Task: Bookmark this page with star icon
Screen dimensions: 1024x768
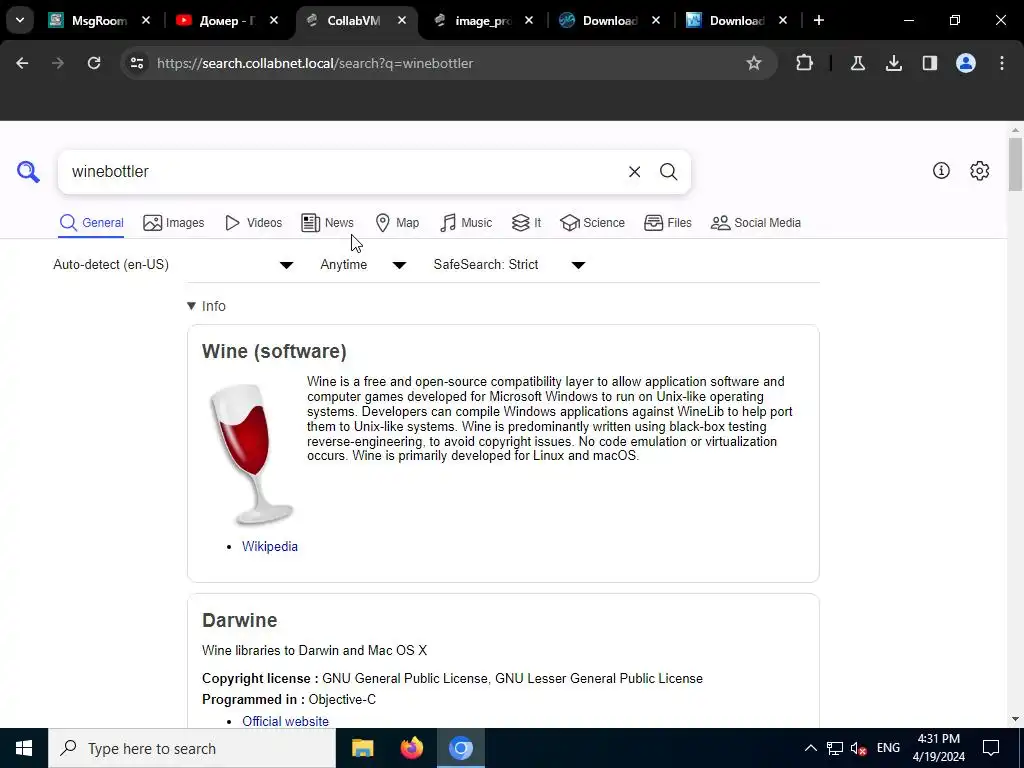Action: pyautogui.click(x=754, y=63)
